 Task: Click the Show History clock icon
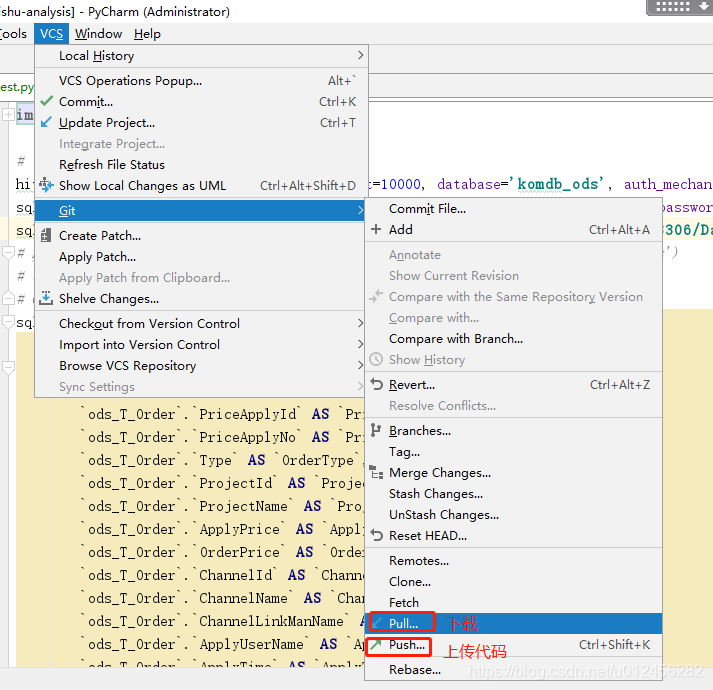click(376, 359)
